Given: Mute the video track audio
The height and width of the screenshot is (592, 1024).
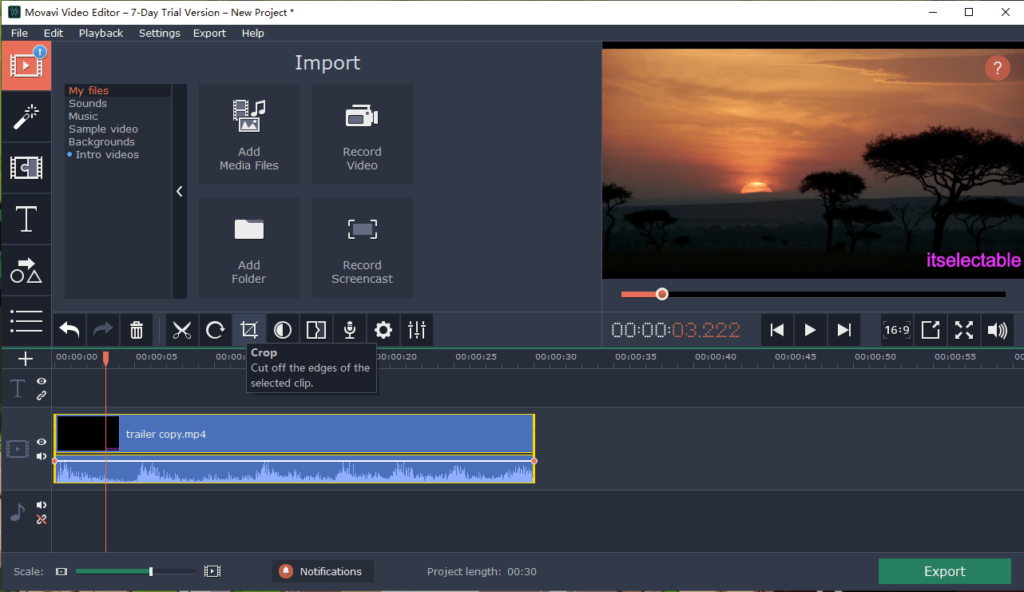Looking at the screenshot, I should [41, 456].
